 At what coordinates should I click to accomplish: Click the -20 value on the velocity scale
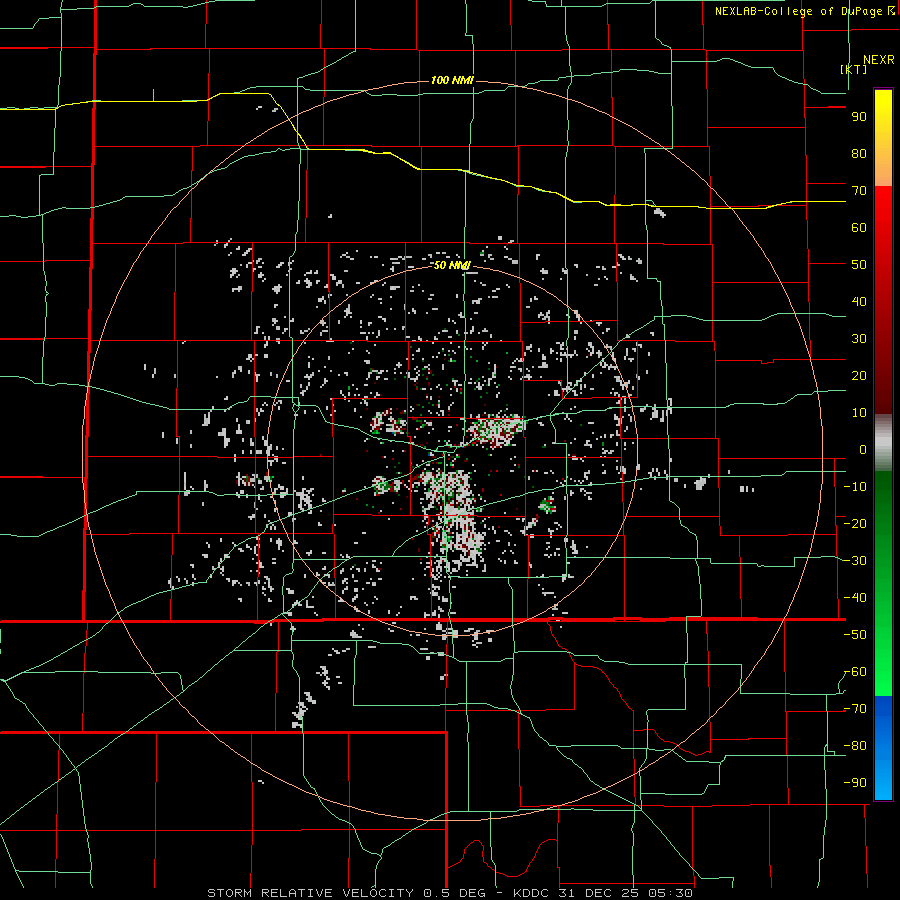(855, 524)
